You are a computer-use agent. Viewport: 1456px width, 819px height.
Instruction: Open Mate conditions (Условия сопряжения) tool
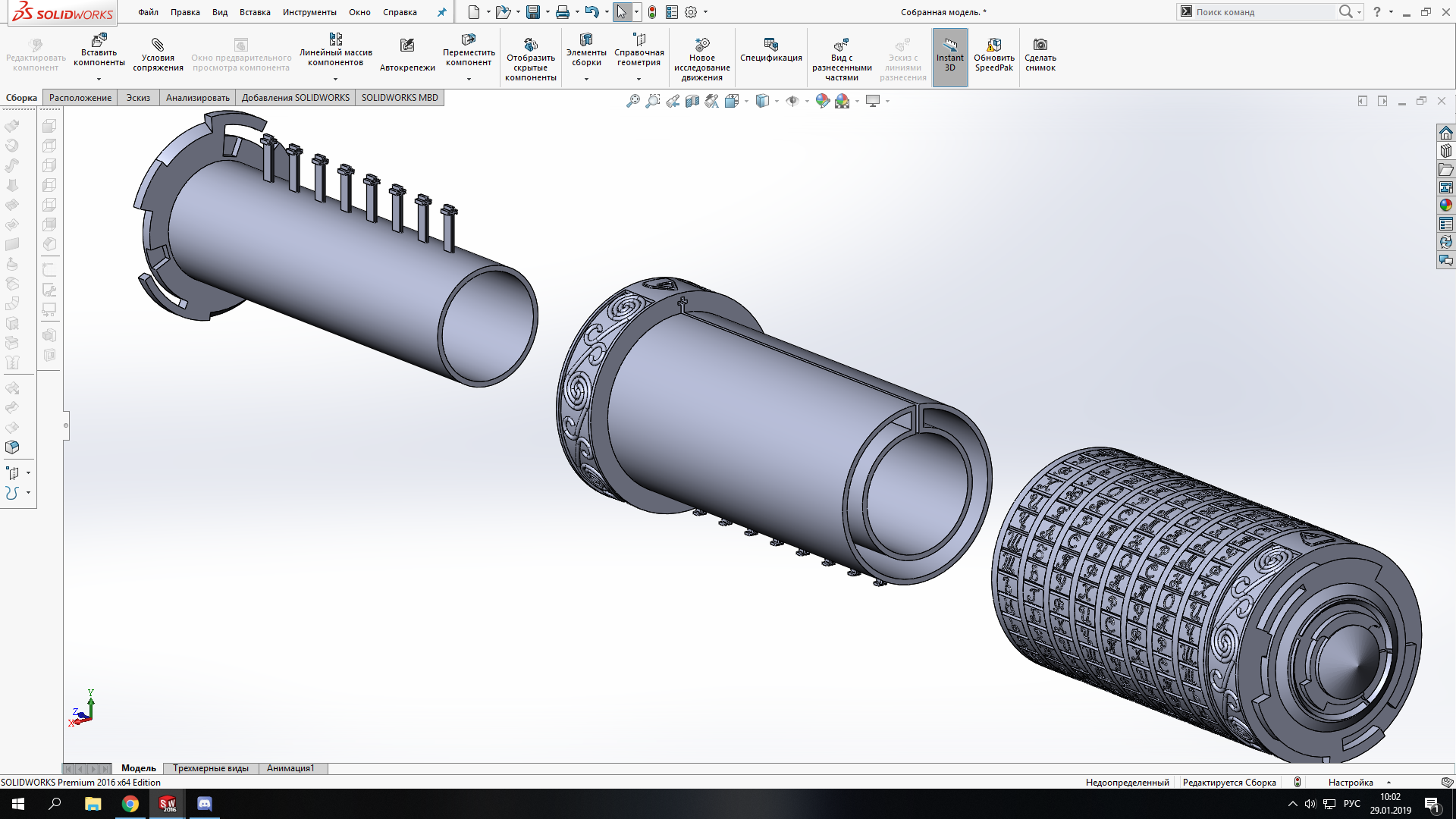(x=158, y=45)
